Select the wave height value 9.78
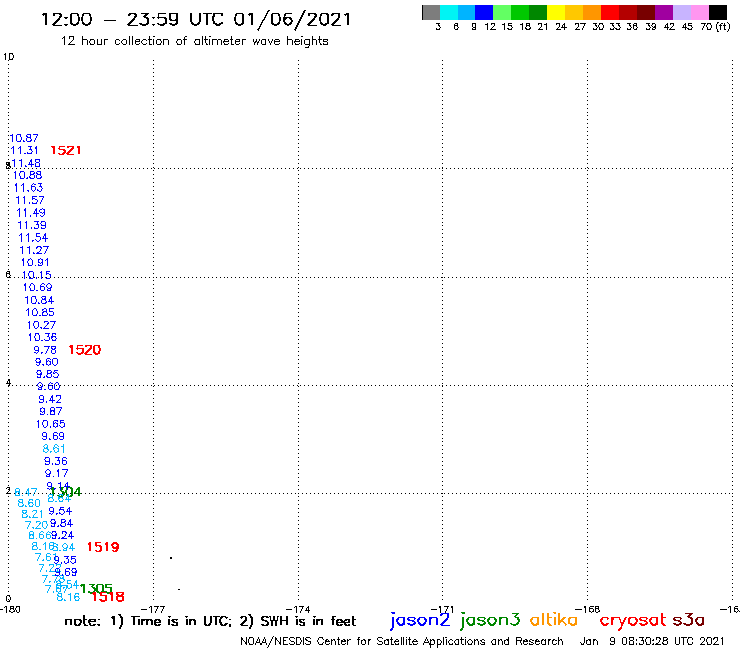Screen dimensions: 740x650 click(45, 350)
